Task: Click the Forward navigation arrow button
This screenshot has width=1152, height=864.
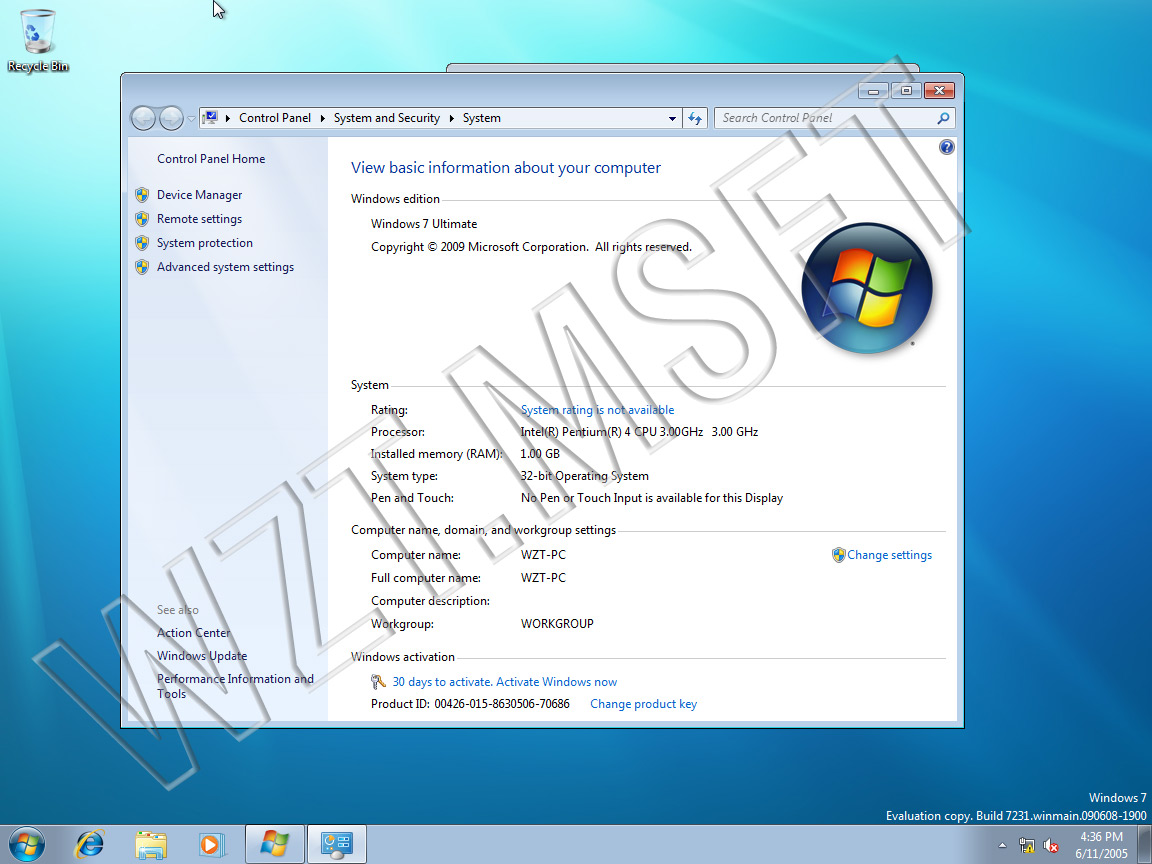Action: point(171,118)
